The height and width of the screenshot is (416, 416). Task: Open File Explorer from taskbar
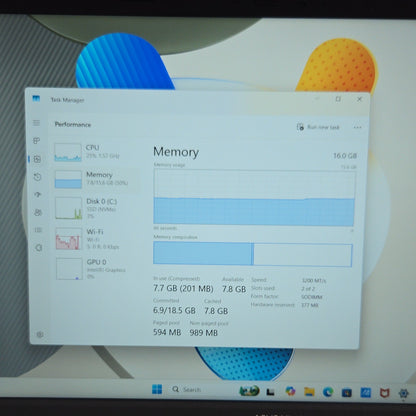coord(309,391)
